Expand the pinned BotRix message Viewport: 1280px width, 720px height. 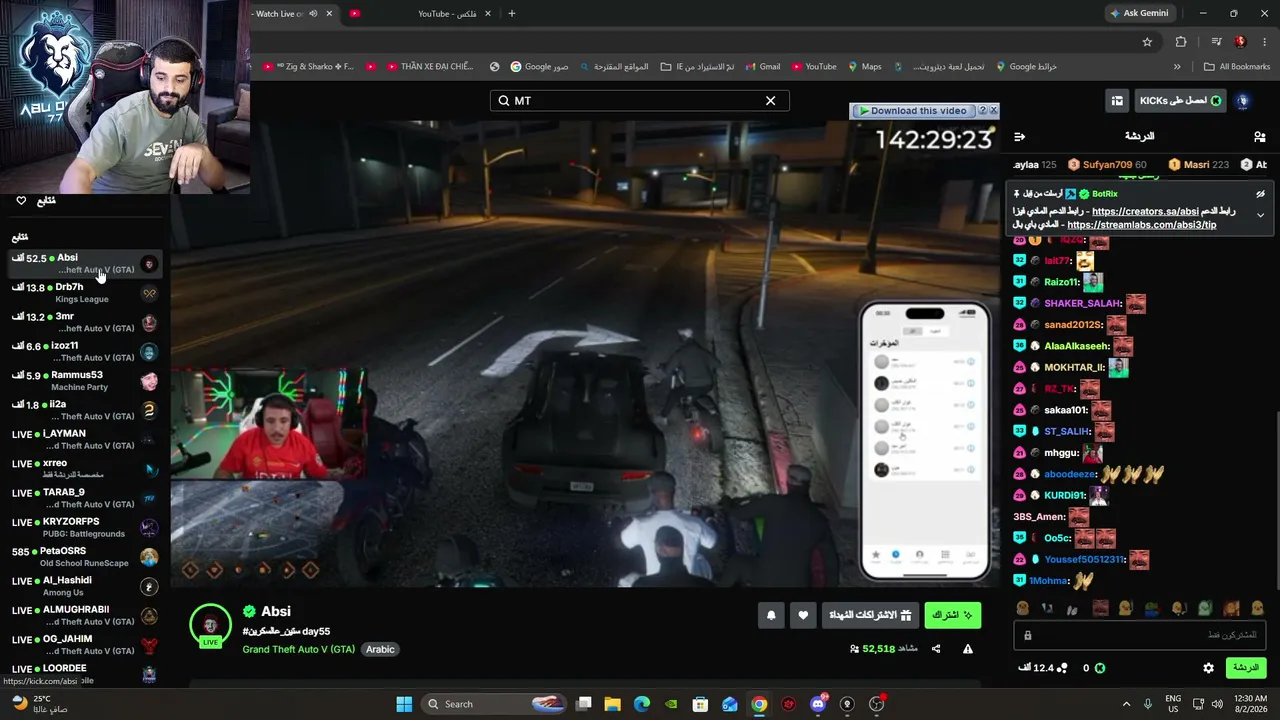[x=1260, y=215]
